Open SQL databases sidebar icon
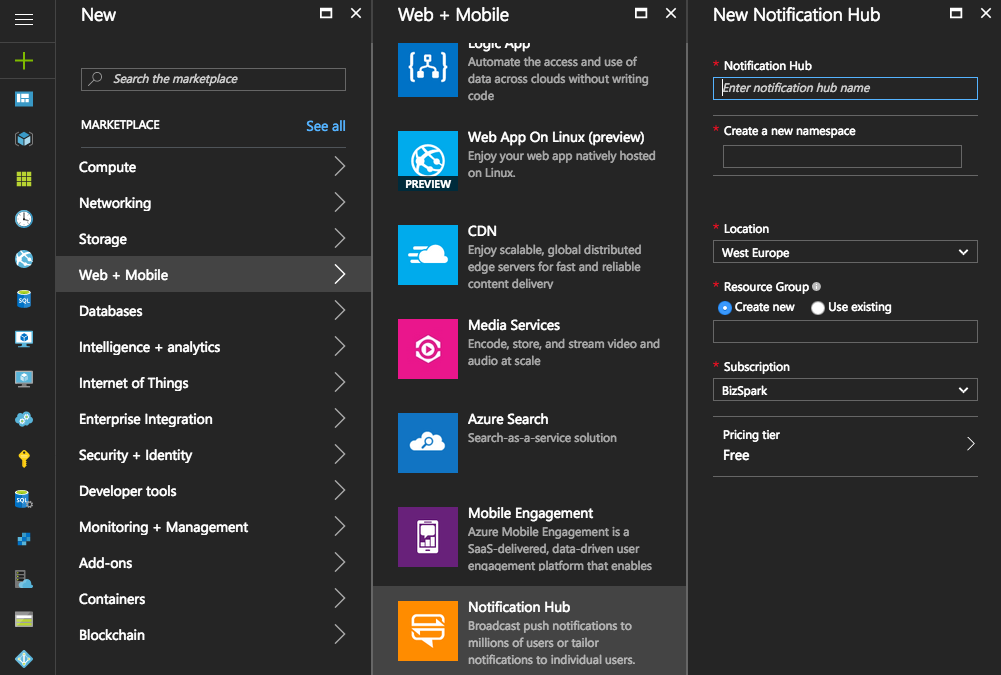Screen dimensions: 1001x675 point(24,299)
